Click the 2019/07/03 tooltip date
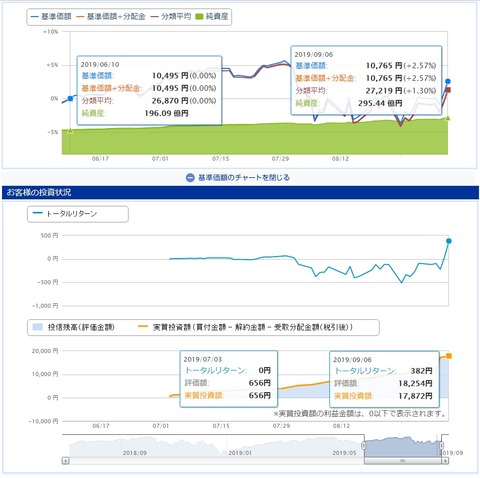This screenshot has height=478, width=480. pos(203,359)
